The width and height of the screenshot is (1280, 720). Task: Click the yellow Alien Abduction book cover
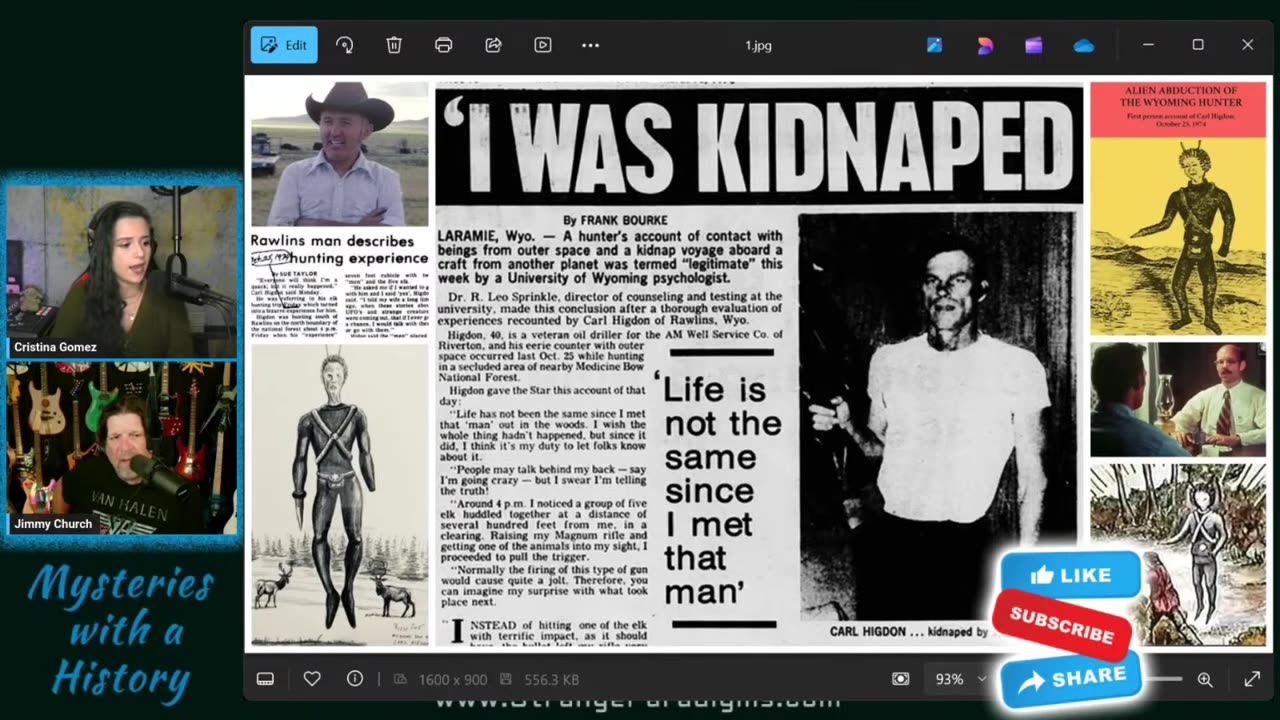1178,208
